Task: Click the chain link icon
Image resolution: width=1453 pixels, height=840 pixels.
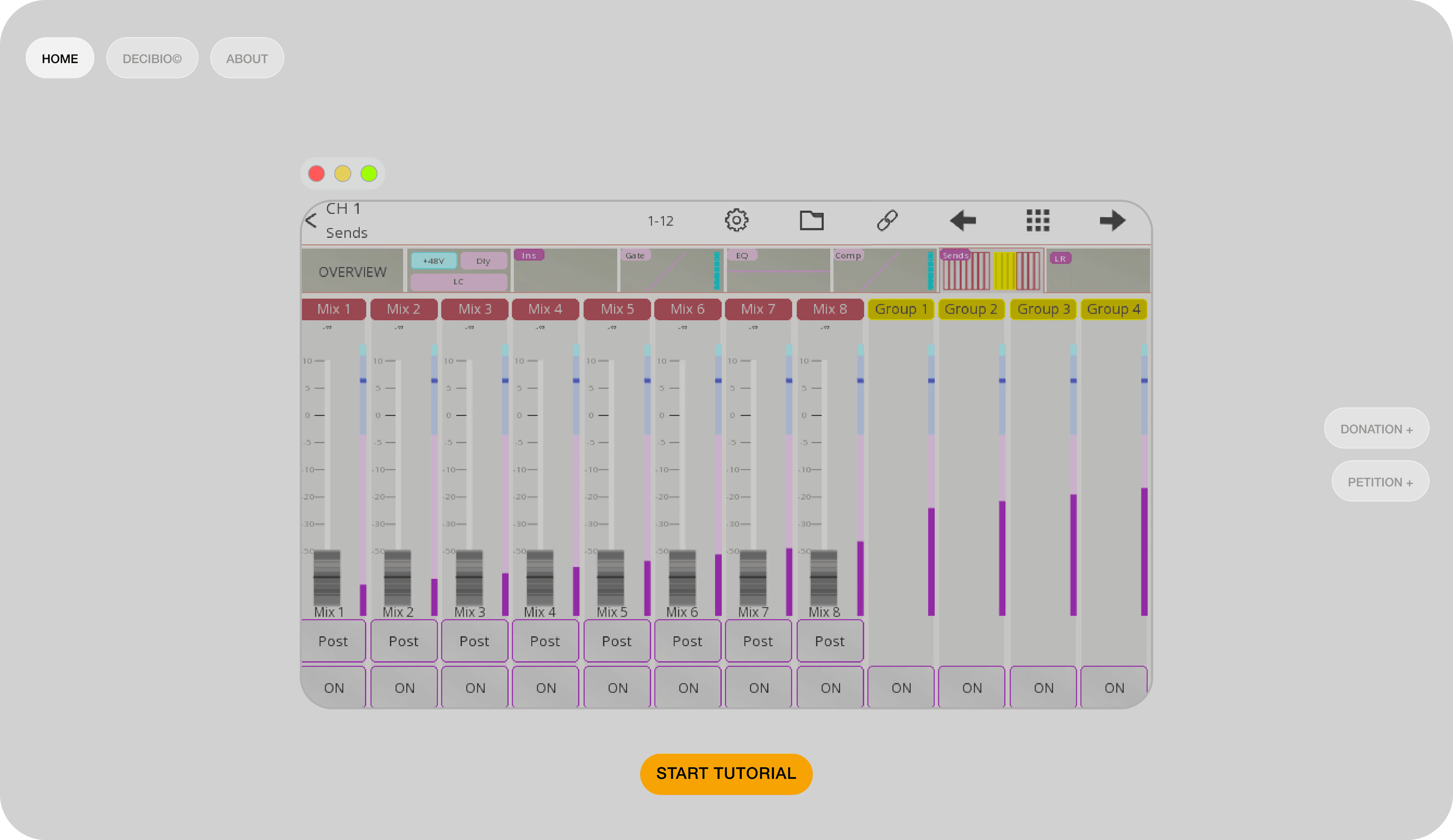Action: click(887, 220)
